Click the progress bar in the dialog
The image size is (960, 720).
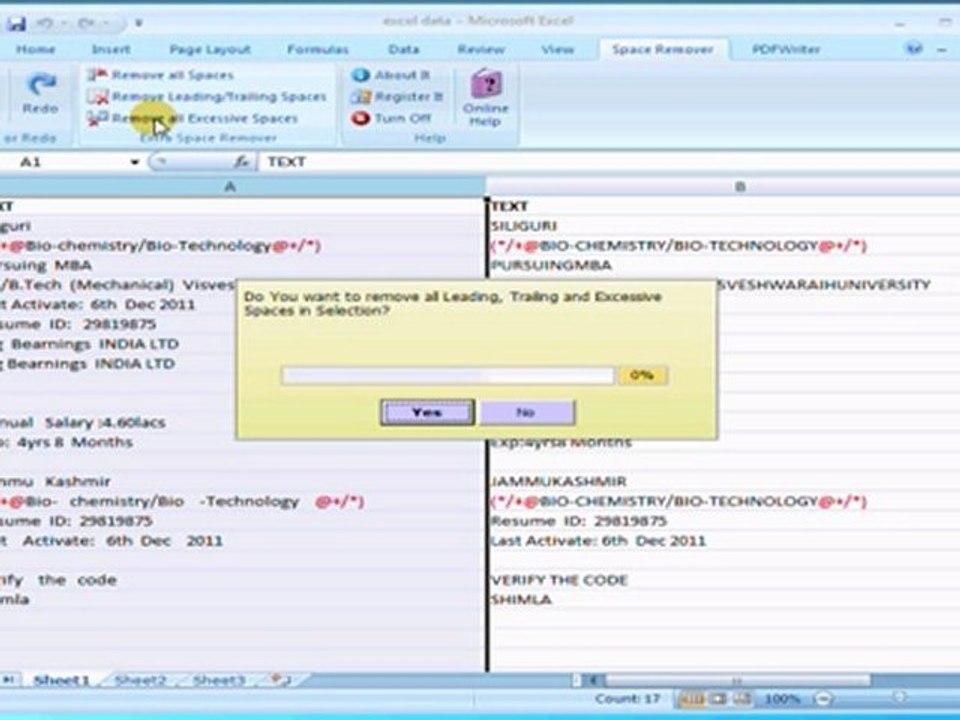click(448, 375)
